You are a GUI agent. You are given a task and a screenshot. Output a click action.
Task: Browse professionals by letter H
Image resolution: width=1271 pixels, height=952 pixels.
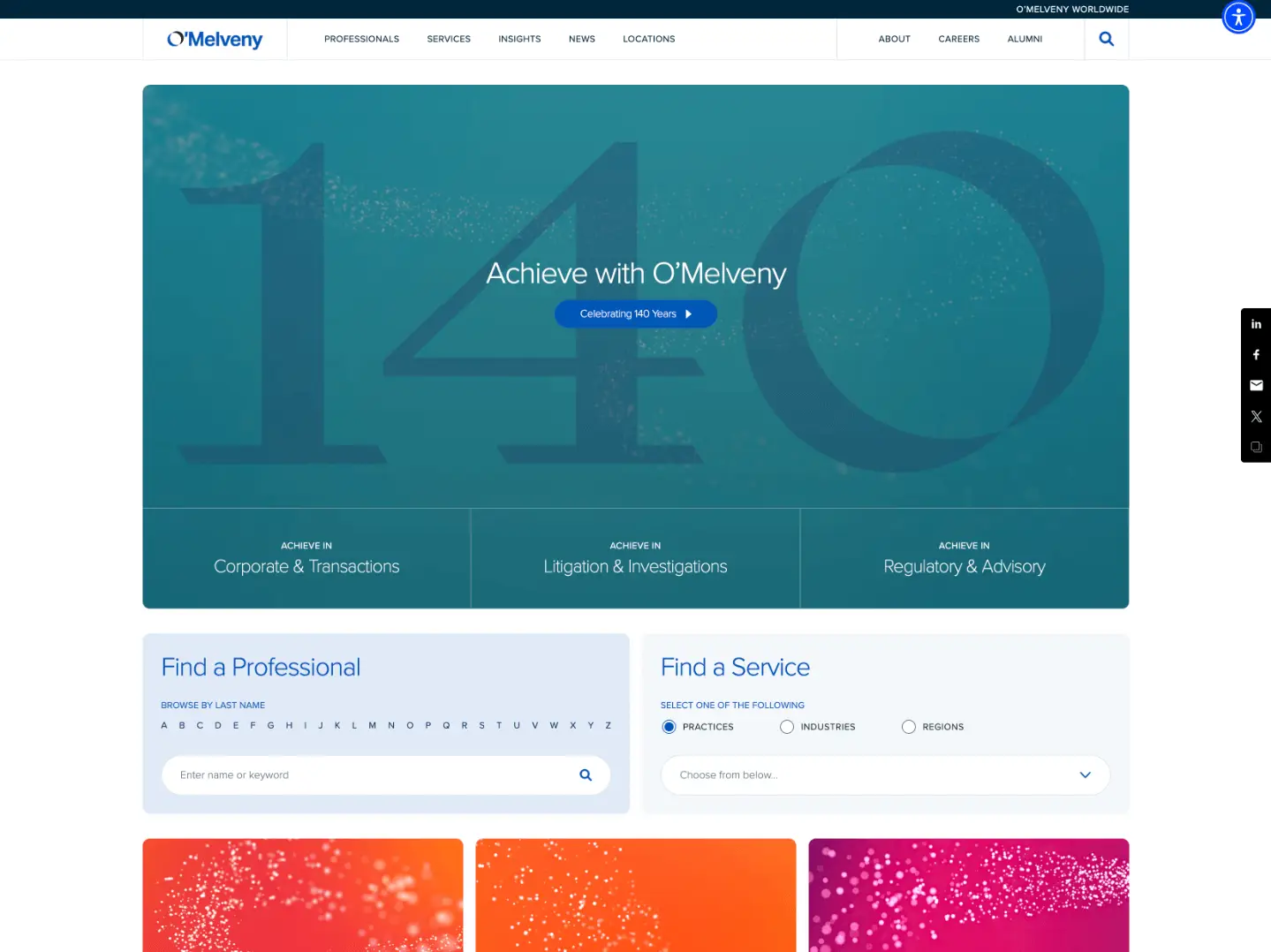(289, 725)
